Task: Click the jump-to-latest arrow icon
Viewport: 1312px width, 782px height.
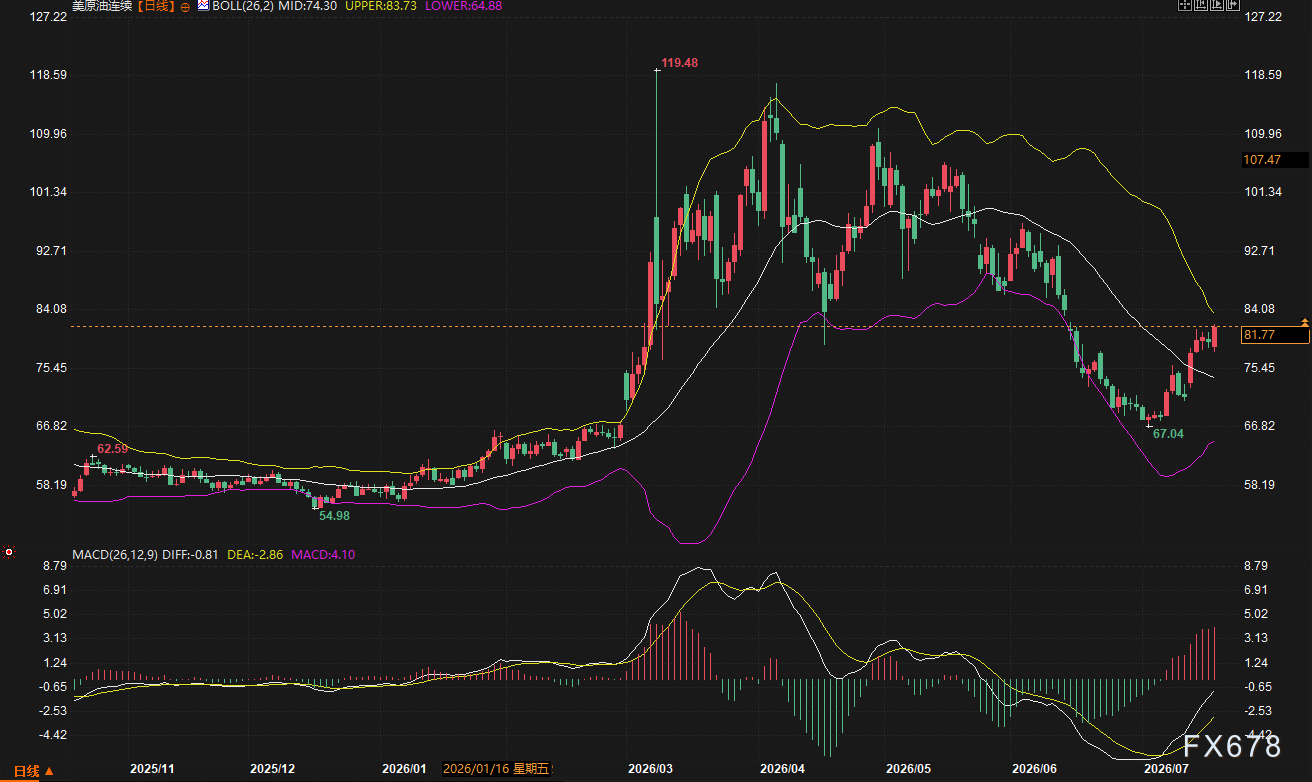Action: [1233, 4]
